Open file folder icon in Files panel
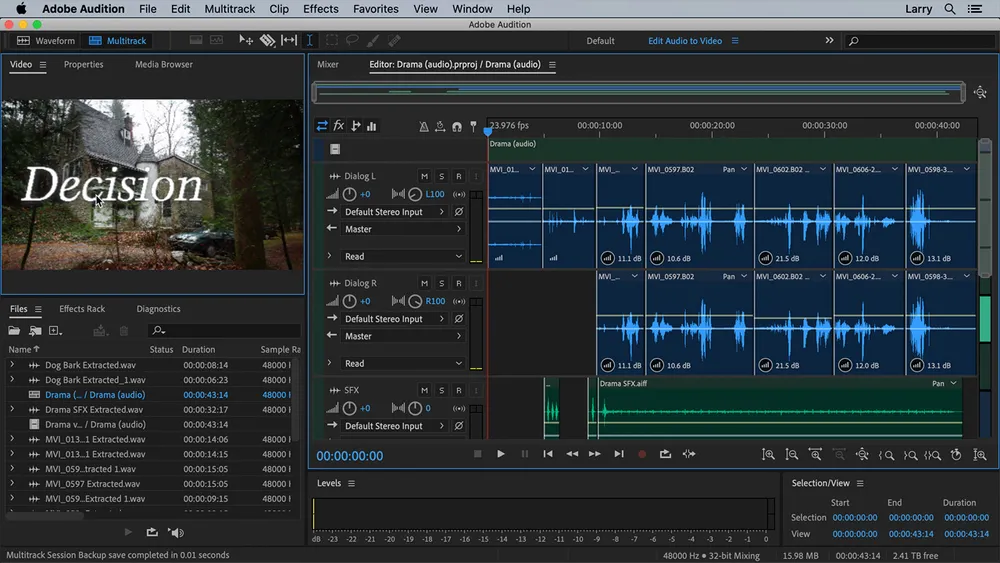The width and height of the screenshot is (1000, 563). pyautogui.click(x=14, y=330)
